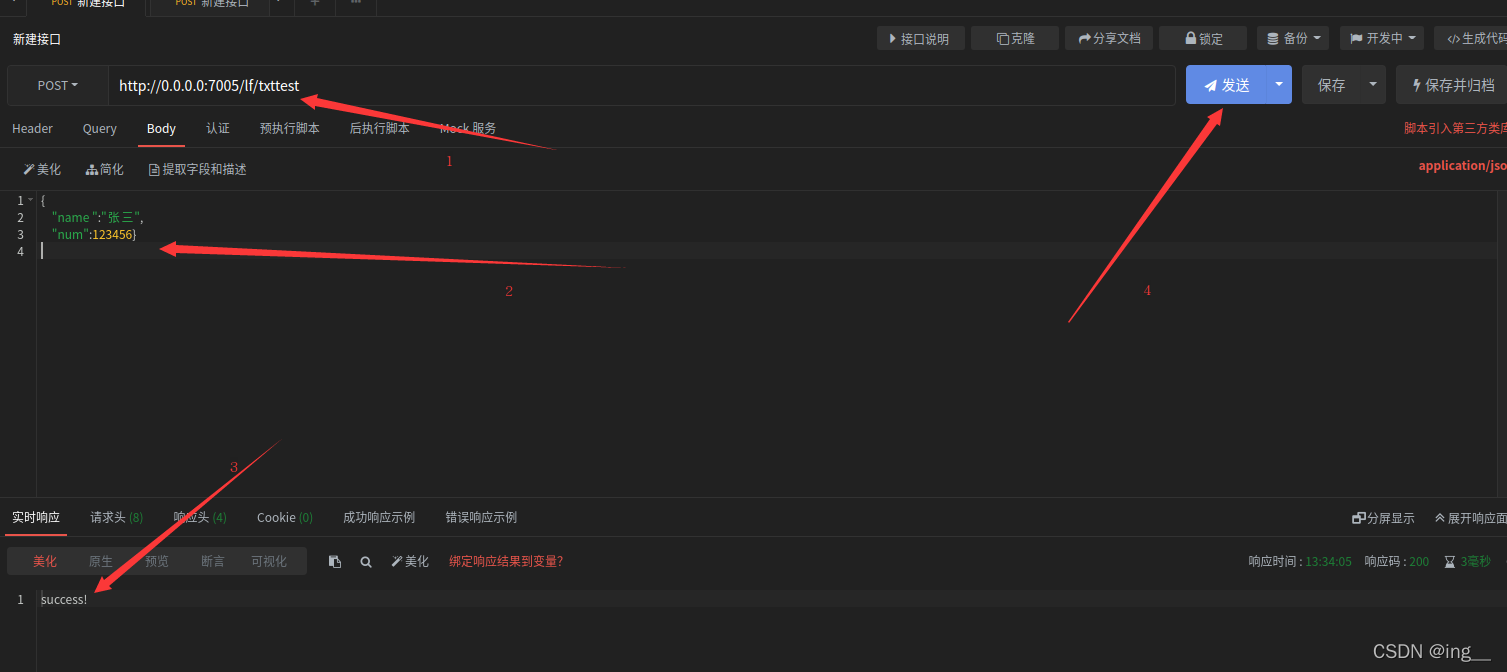
Task: Click the copy response icon
Action: point(335,561)
